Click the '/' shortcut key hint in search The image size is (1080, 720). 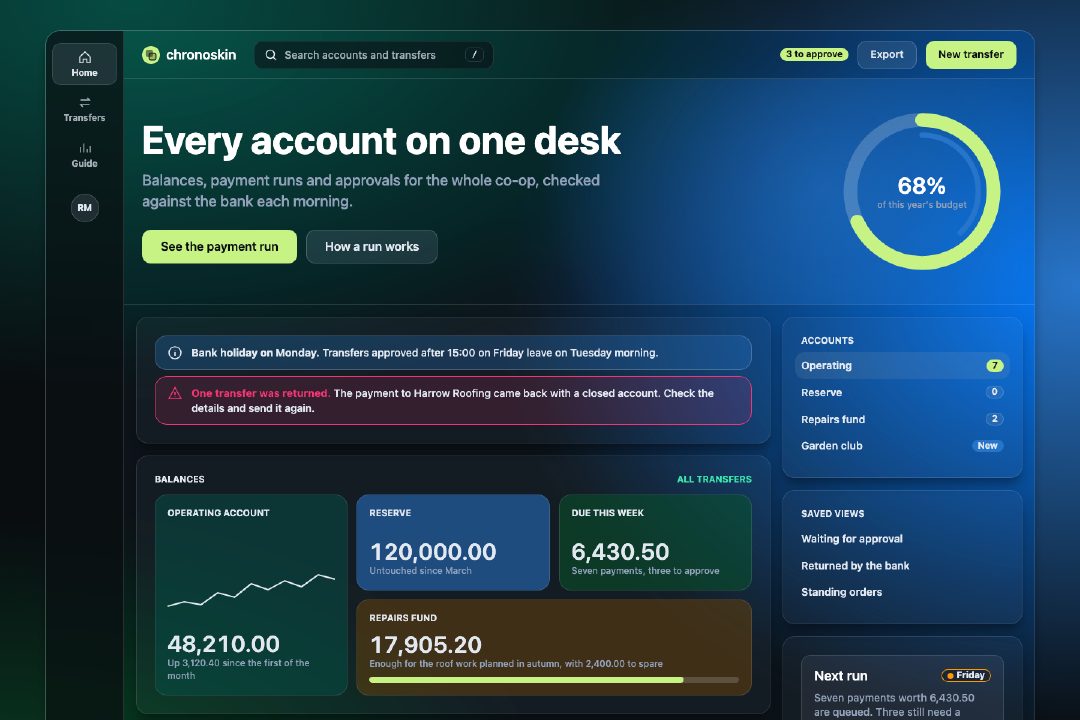tap(474, 55)
